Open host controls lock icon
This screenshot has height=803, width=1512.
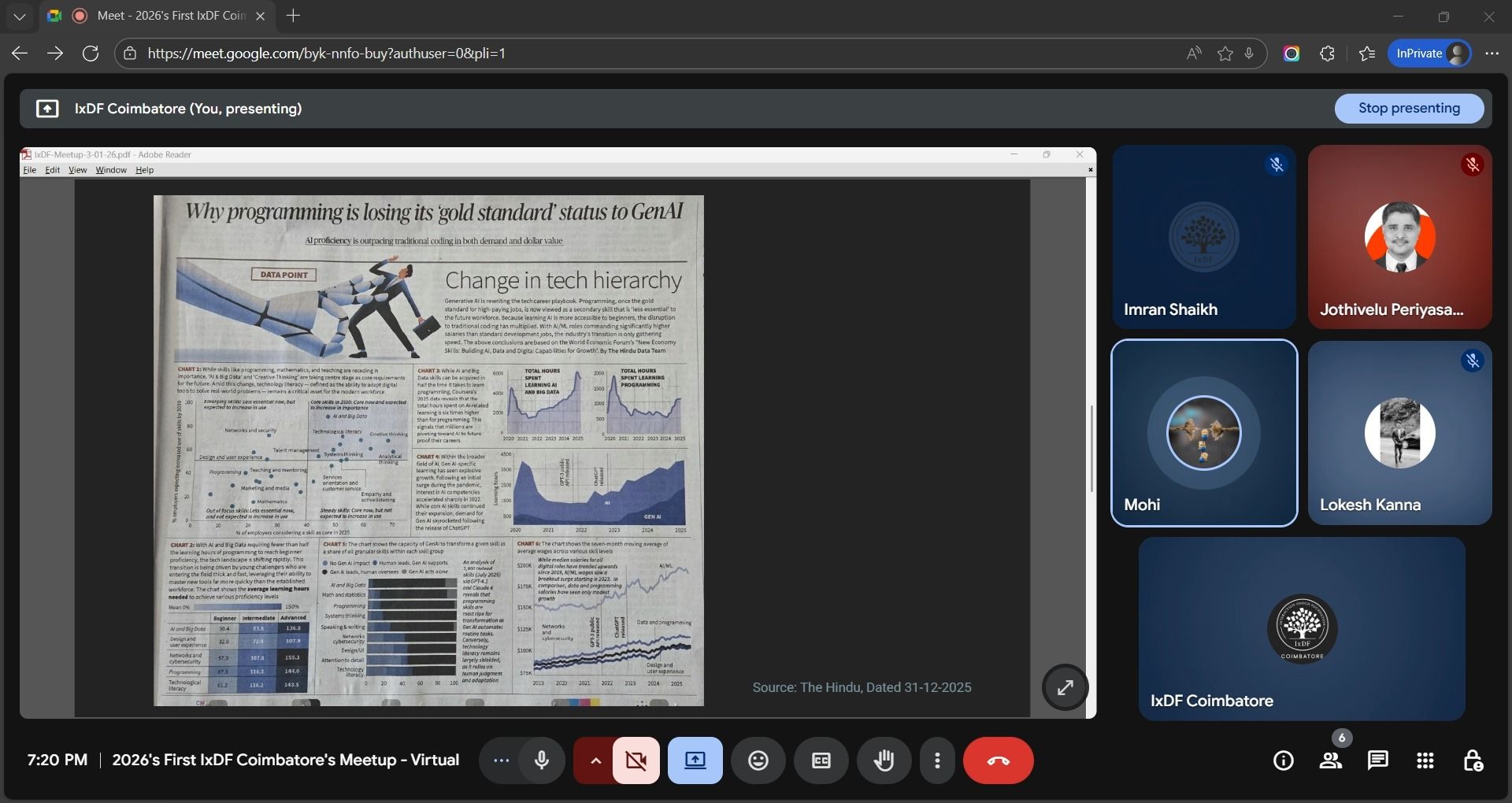[x=1473, y=760]
